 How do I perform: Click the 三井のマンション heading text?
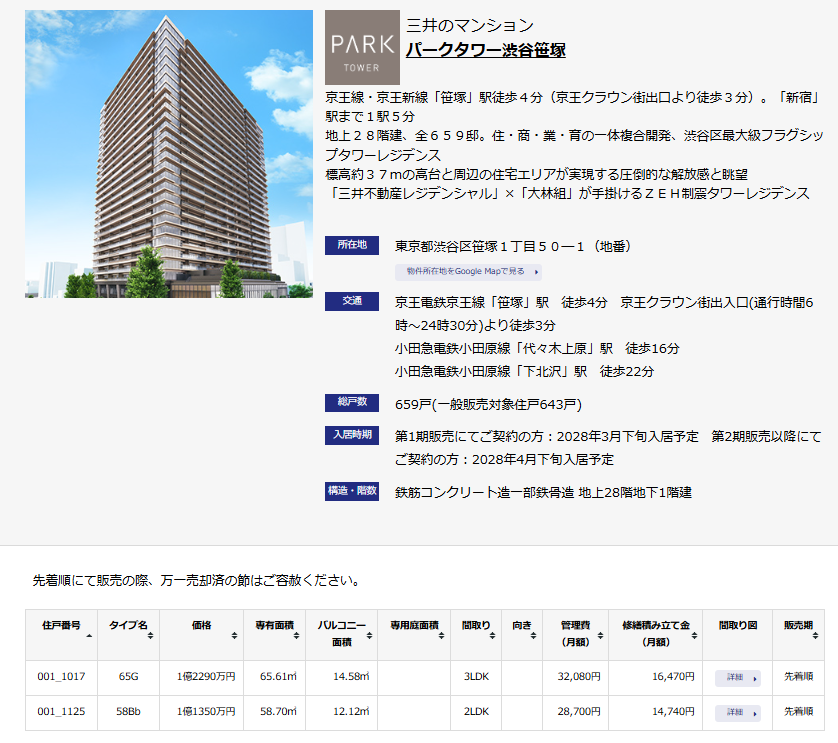tap(470, 26)
